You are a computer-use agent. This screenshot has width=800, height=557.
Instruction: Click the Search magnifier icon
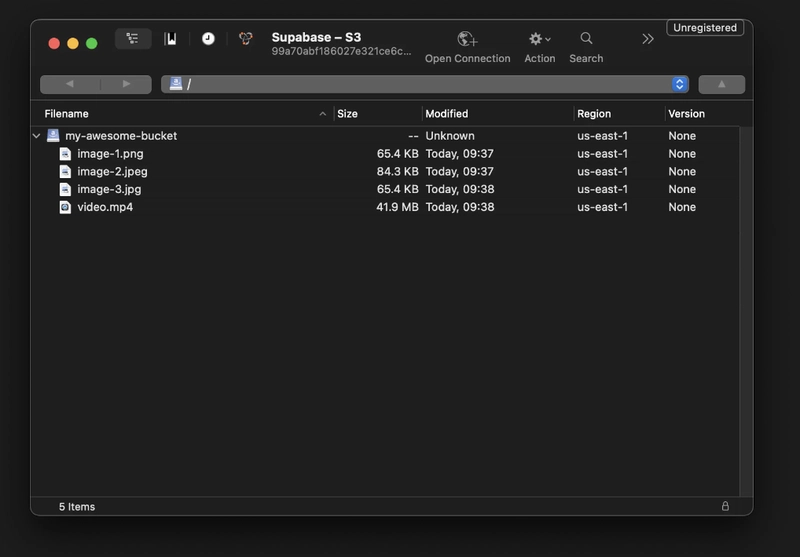(586, 39)
